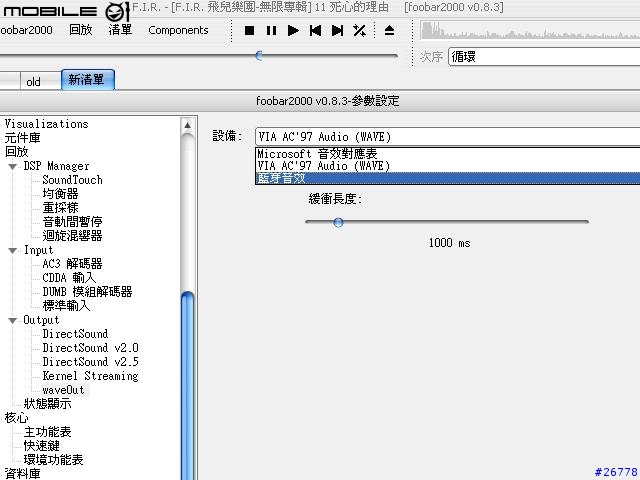Select the DSP Manager tree item
This screenshot has height=480, width=640.
pos(56,166)
